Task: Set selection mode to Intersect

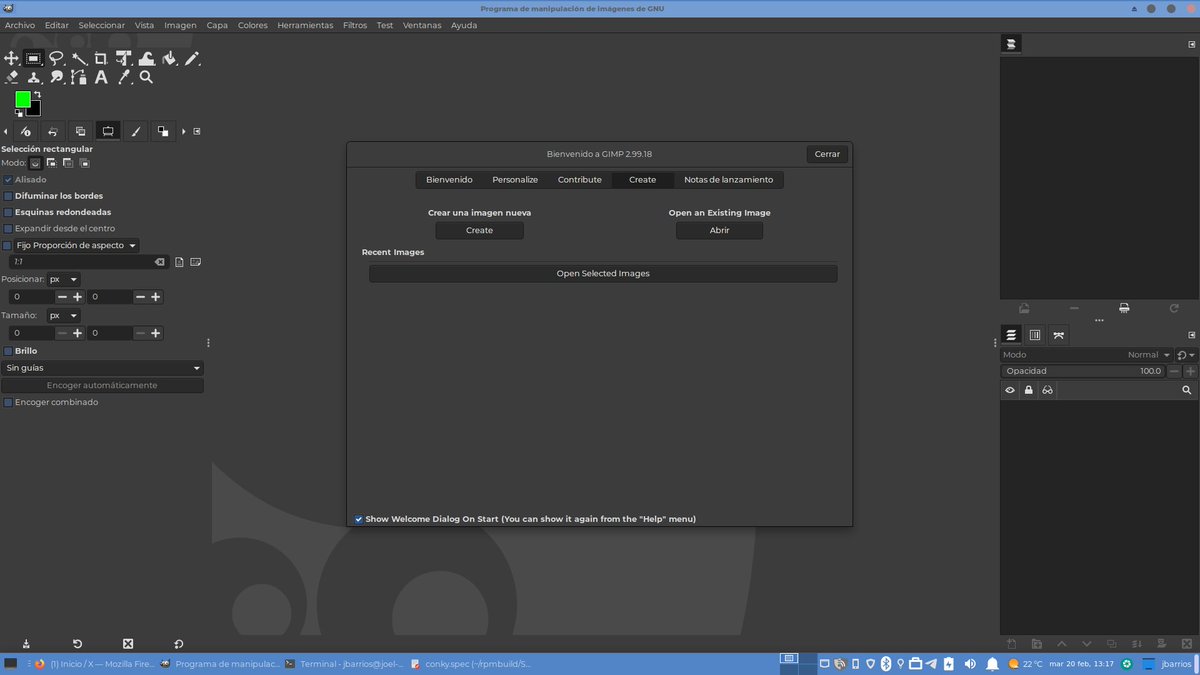Action: click(x=85, y=163)
